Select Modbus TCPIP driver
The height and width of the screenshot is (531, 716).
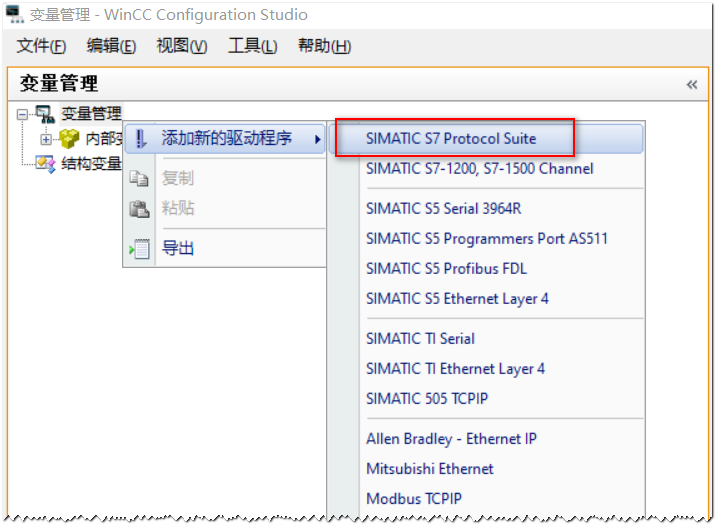414,499
